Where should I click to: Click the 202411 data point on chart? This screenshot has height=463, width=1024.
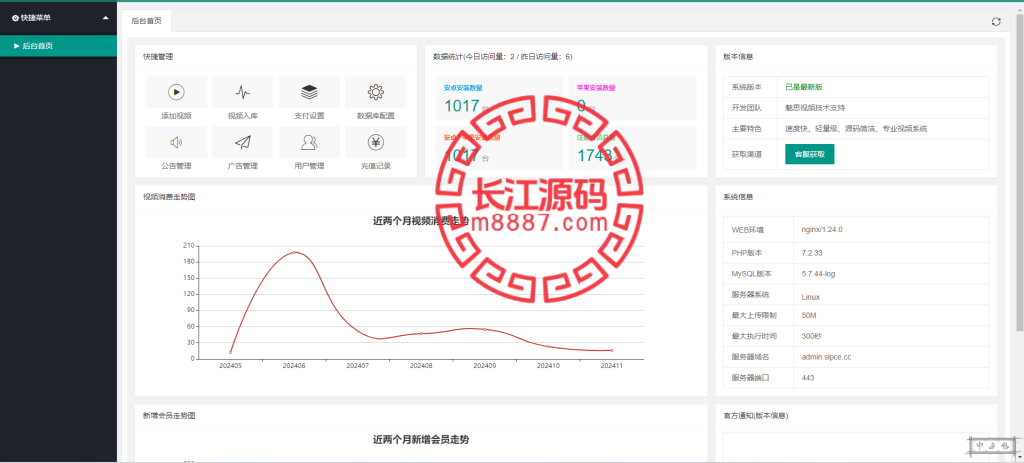coord(612,351)
